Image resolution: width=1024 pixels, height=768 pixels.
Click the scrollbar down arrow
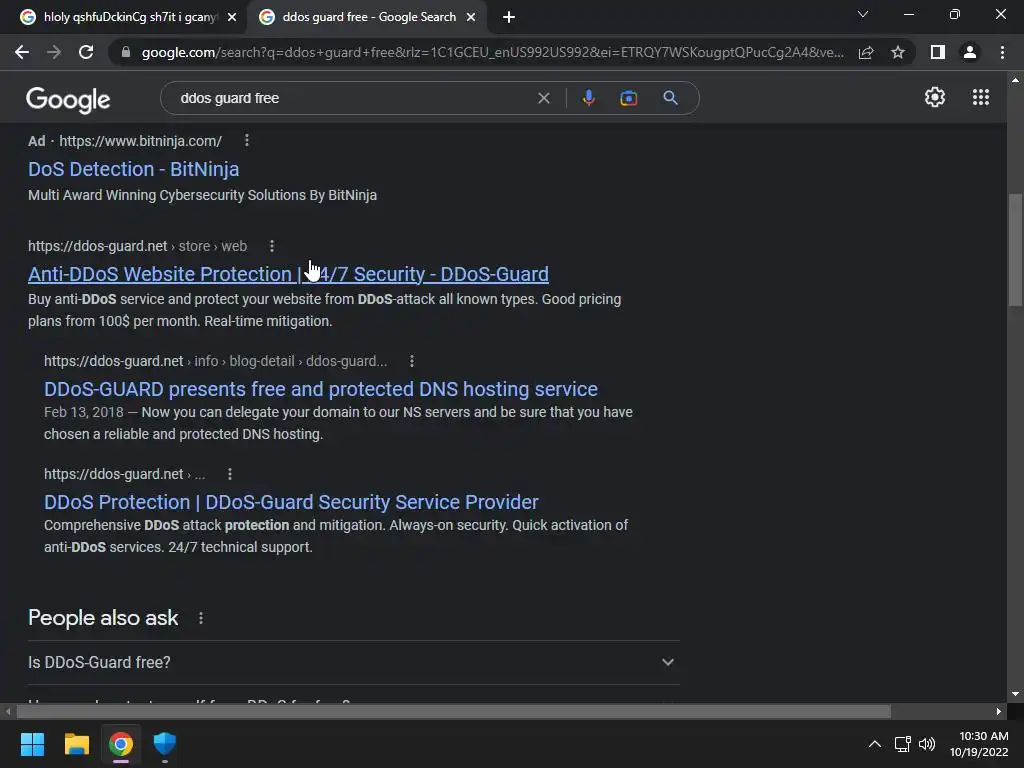1015,694
